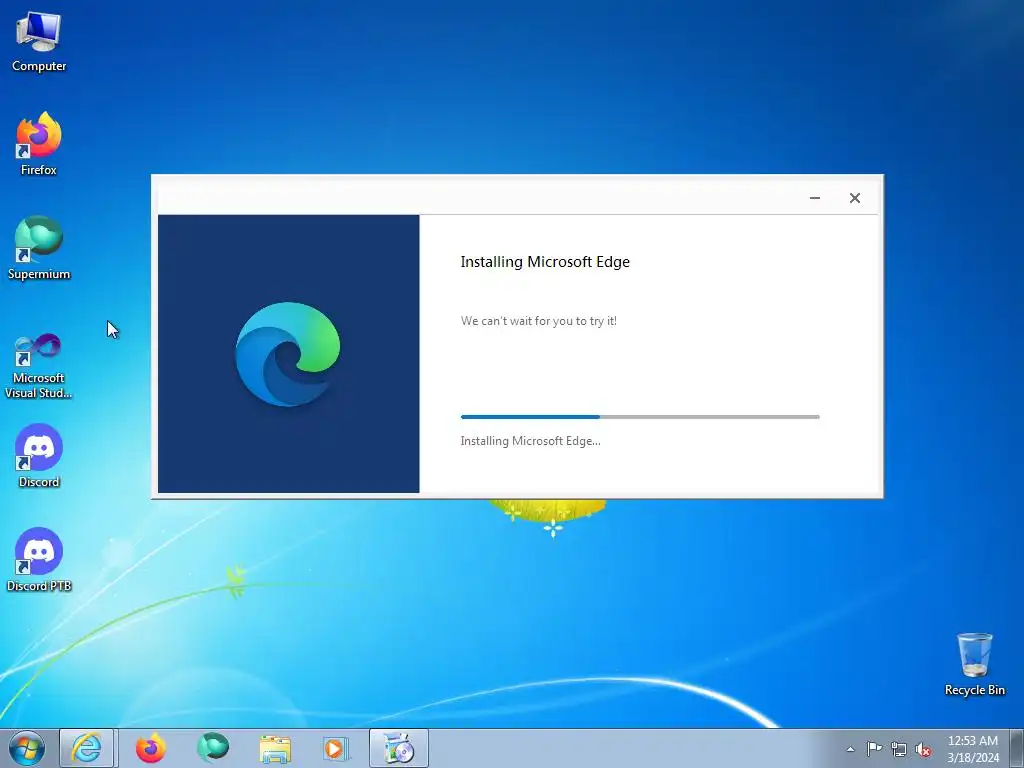1024x768 pixels.
Task: Click the Microsoft Edge logo
Action: tap(288, 354)
